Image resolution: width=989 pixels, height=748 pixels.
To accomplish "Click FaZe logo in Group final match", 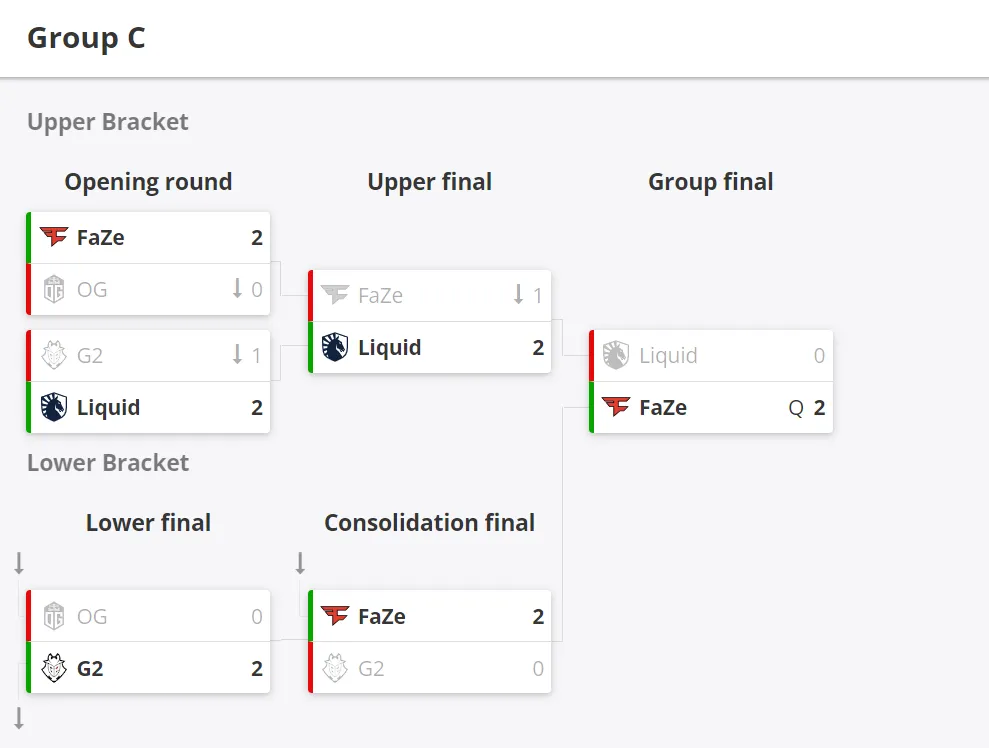I will [616, 407].
